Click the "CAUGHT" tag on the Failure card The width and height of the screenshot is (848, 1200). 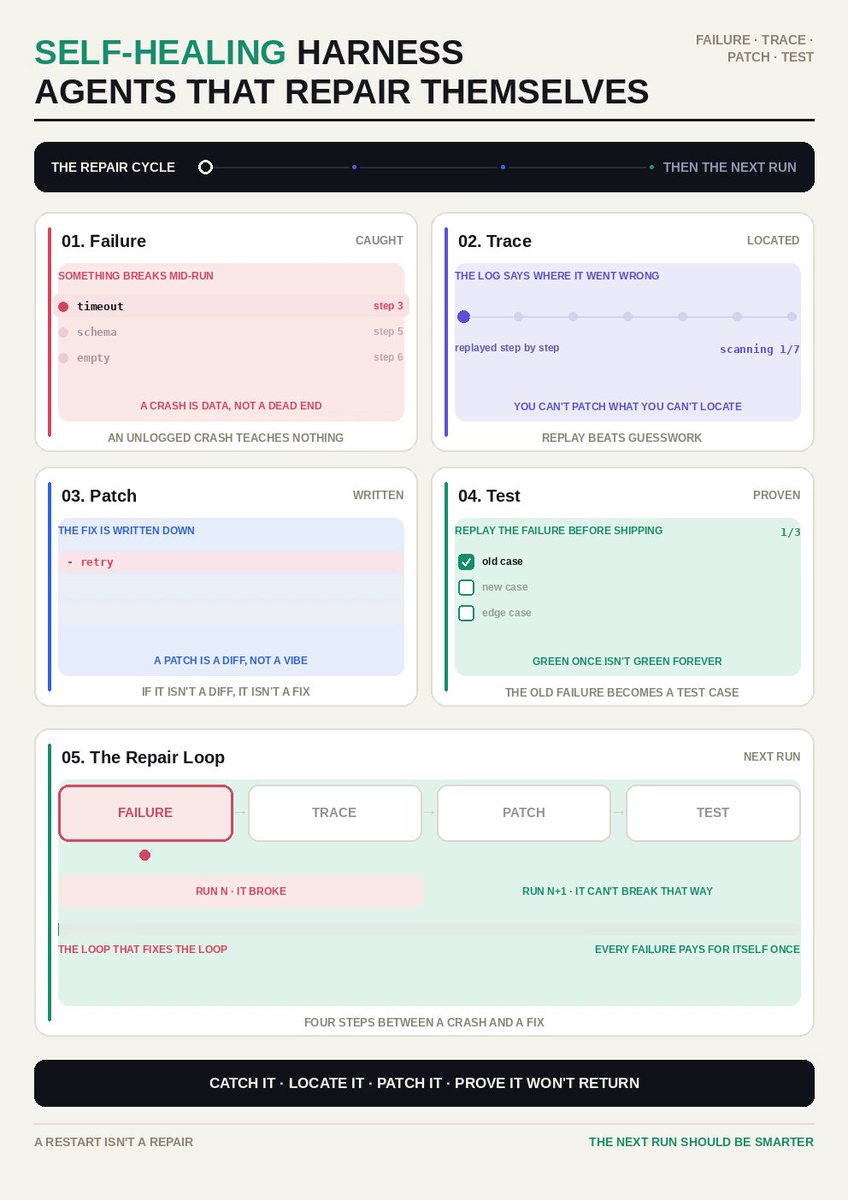click(380, 241)
